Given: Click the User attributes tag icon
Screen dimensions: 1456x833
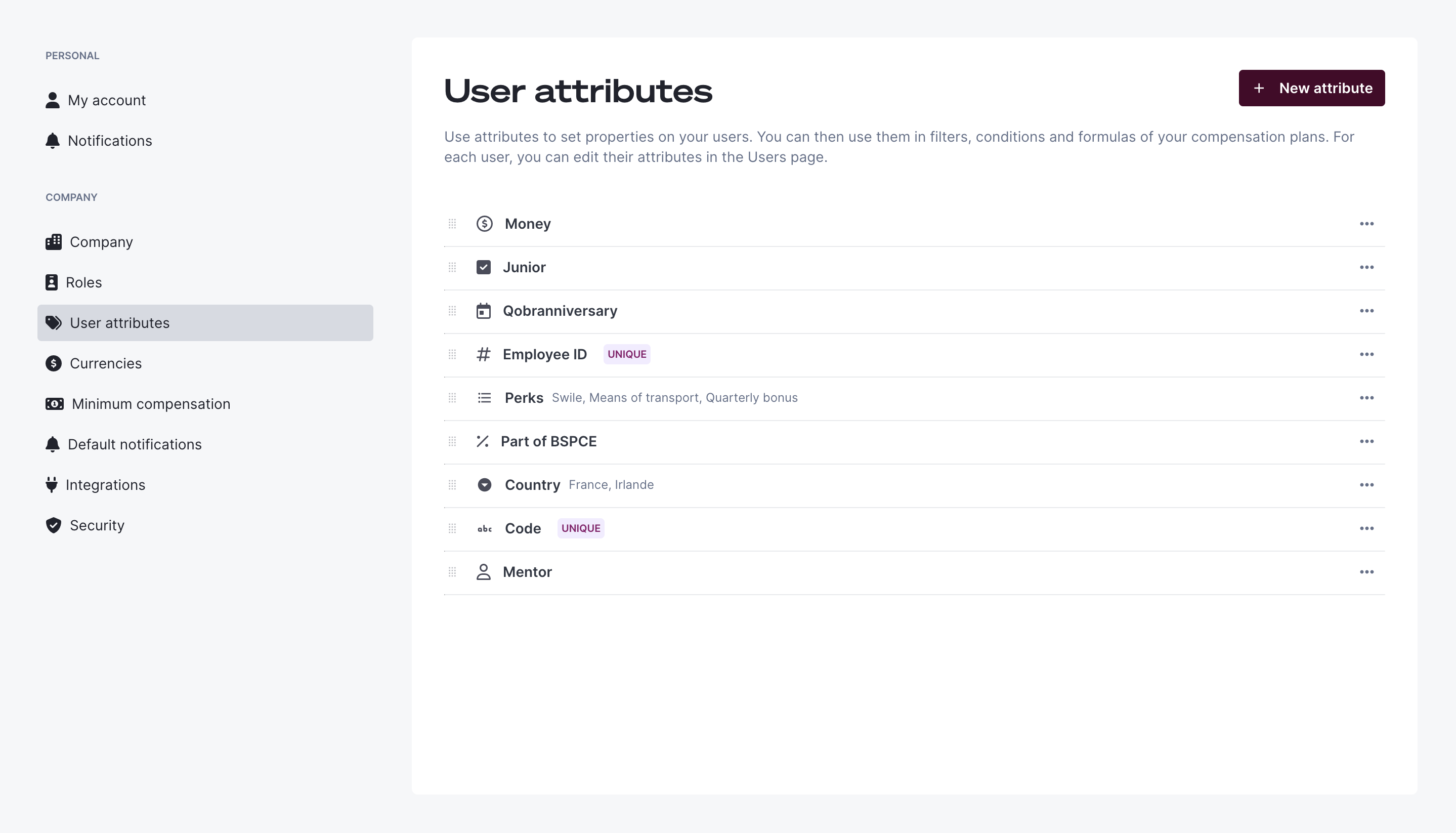Looking at the screenshot, I should pos(54,323).
